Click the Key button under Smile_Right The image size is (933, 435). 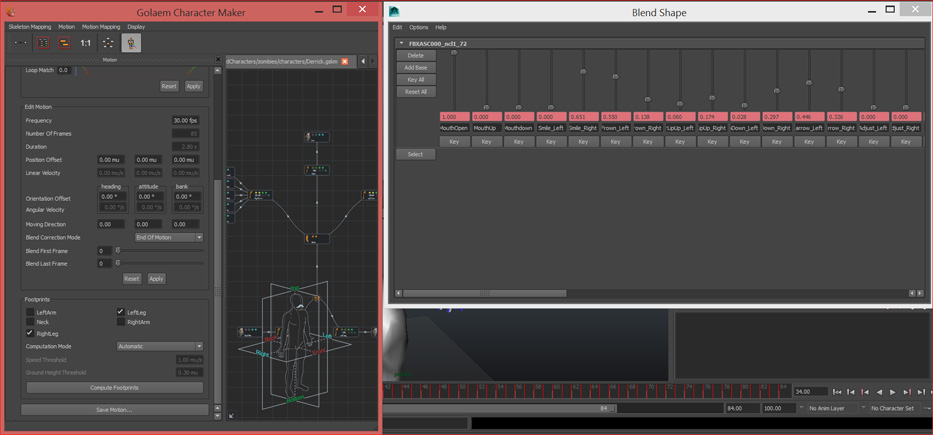point(583,142)
